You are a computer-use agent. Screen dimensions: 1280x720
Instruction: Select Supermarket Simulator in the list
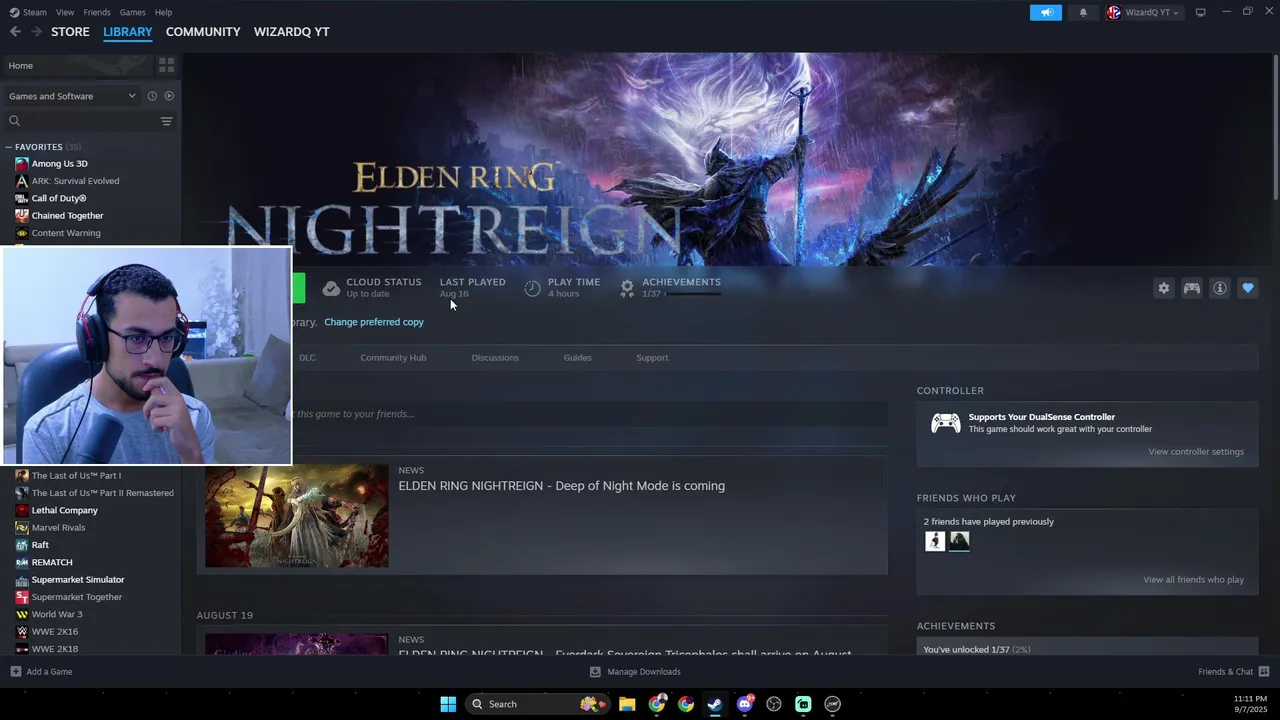point(78,580)
